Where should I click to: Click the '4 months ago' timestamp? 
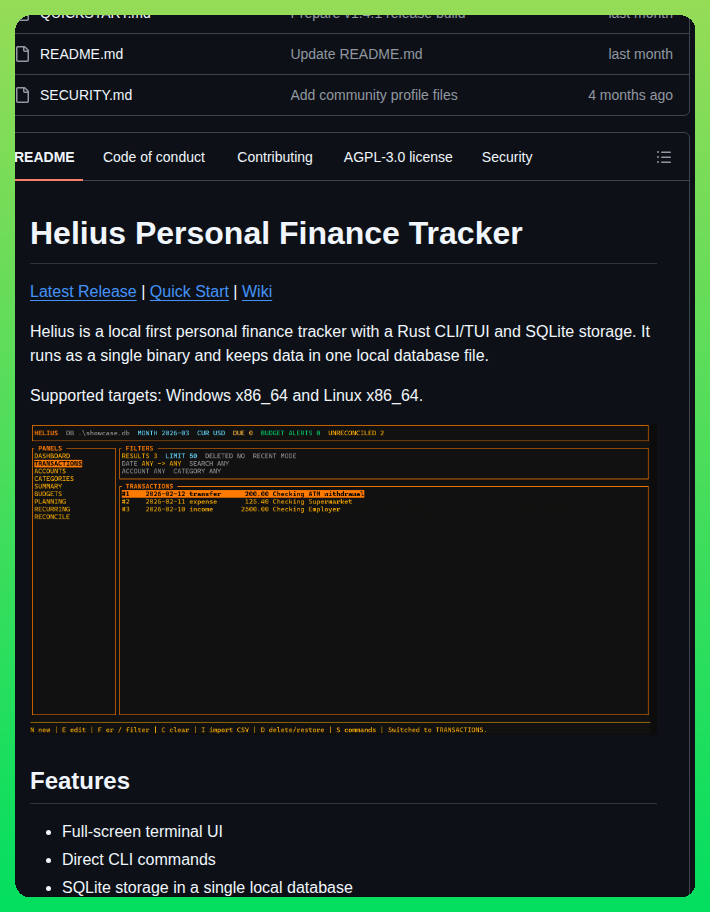[630, 95]
